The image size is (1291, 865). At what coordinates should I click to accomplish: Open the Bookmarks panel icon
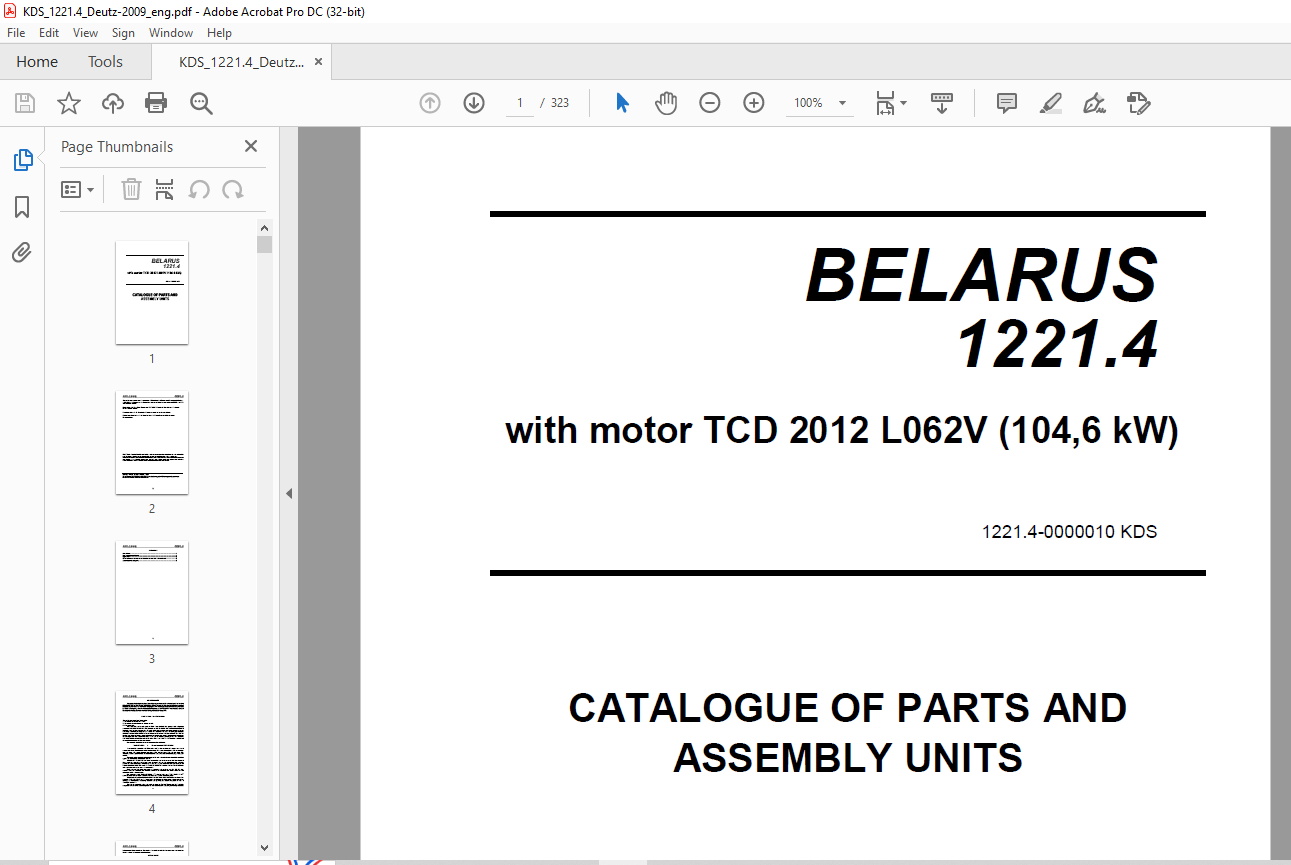click(22, 207)
